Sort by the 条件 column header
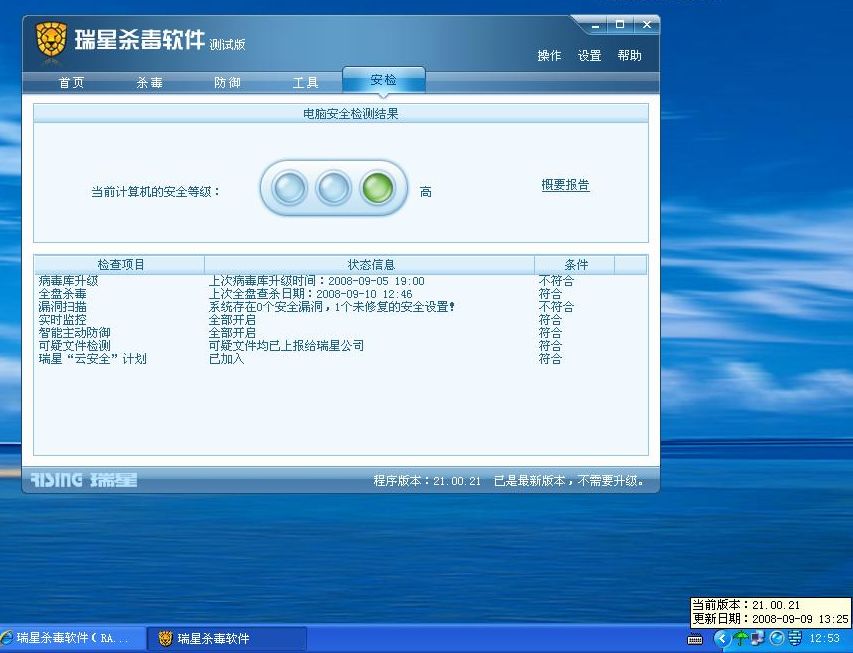 [x=575, y=264]
